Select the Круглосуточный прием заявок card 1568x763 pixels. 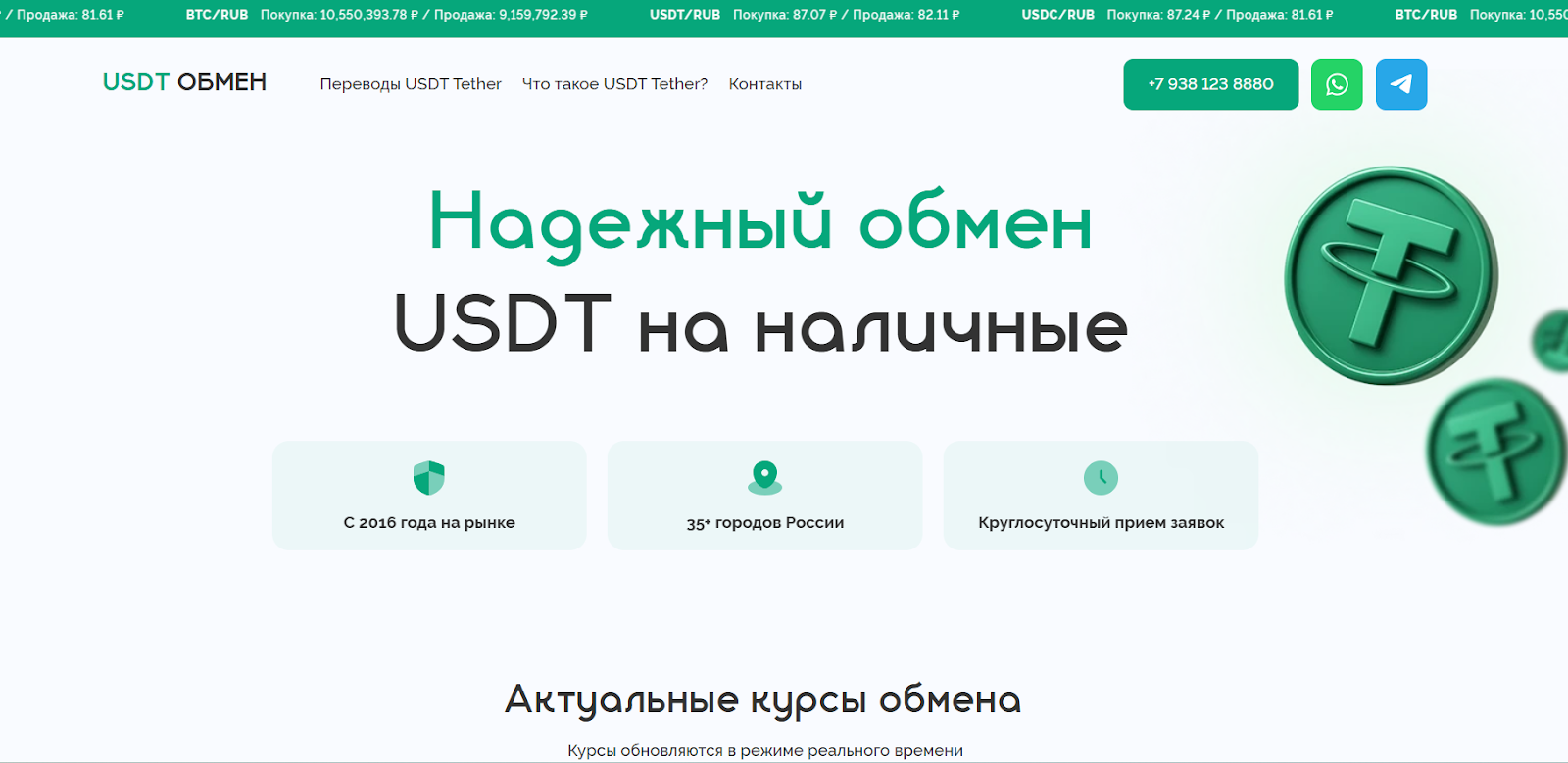pos(1101,496)
